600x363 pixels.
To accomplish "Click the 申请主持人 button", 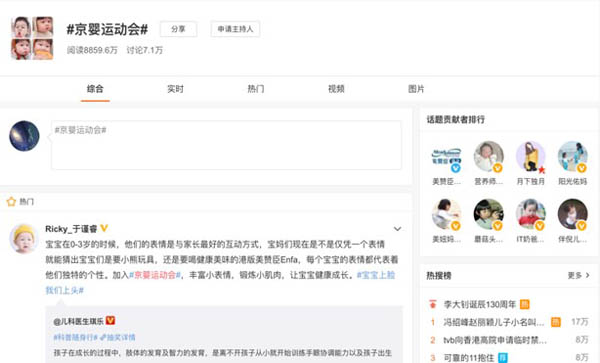I will pos(235,29).
